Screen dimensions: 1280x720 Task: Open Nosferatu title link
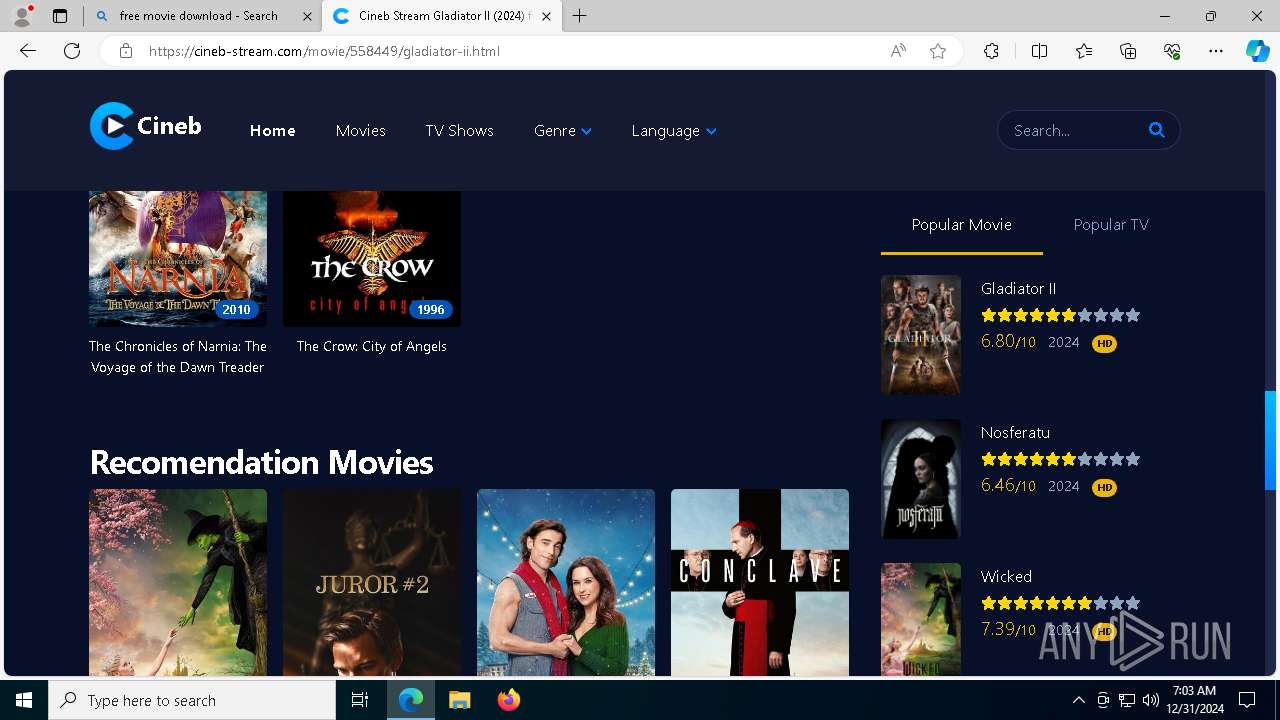(x=1015, y=433)
